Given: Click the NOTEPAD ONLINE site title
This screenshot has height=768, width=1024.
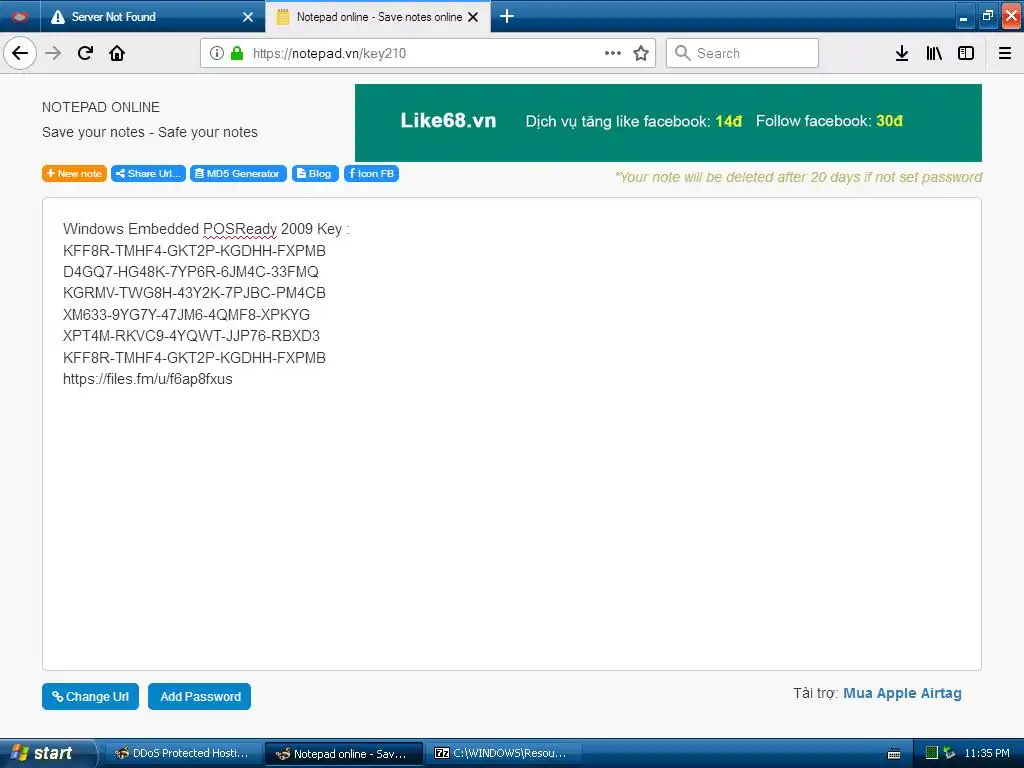Looking at the screenshot, I should coord(101,107).
